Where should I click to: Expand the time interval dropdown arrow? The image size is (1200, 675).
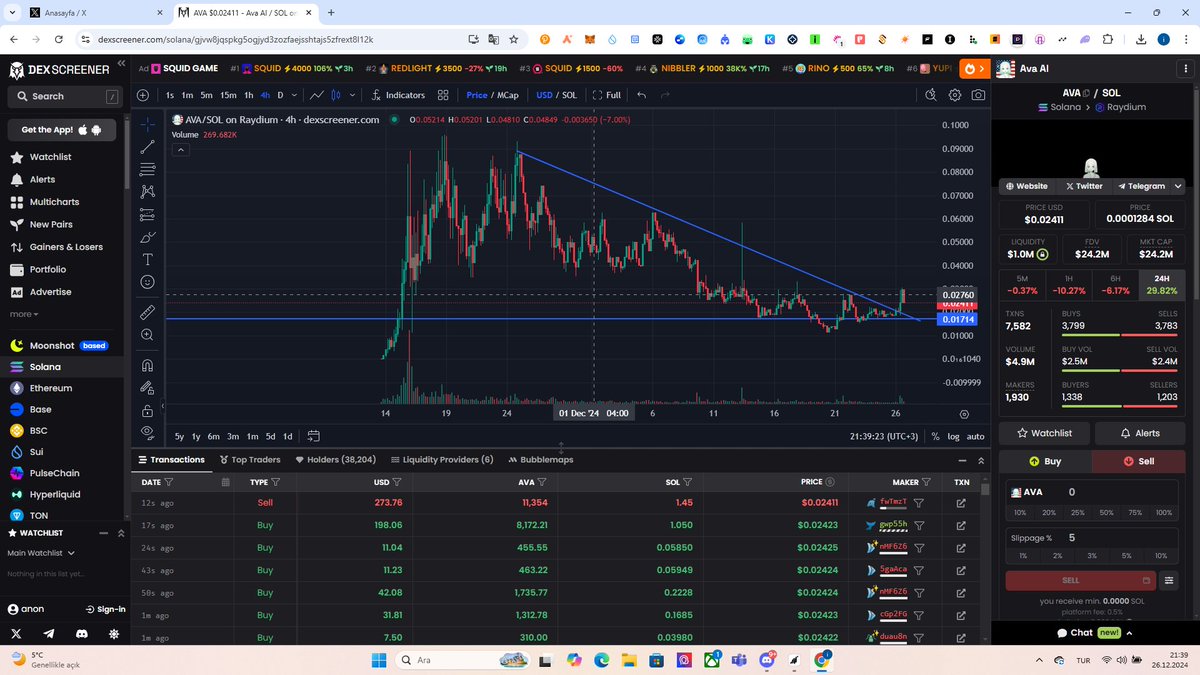point(294,95)
